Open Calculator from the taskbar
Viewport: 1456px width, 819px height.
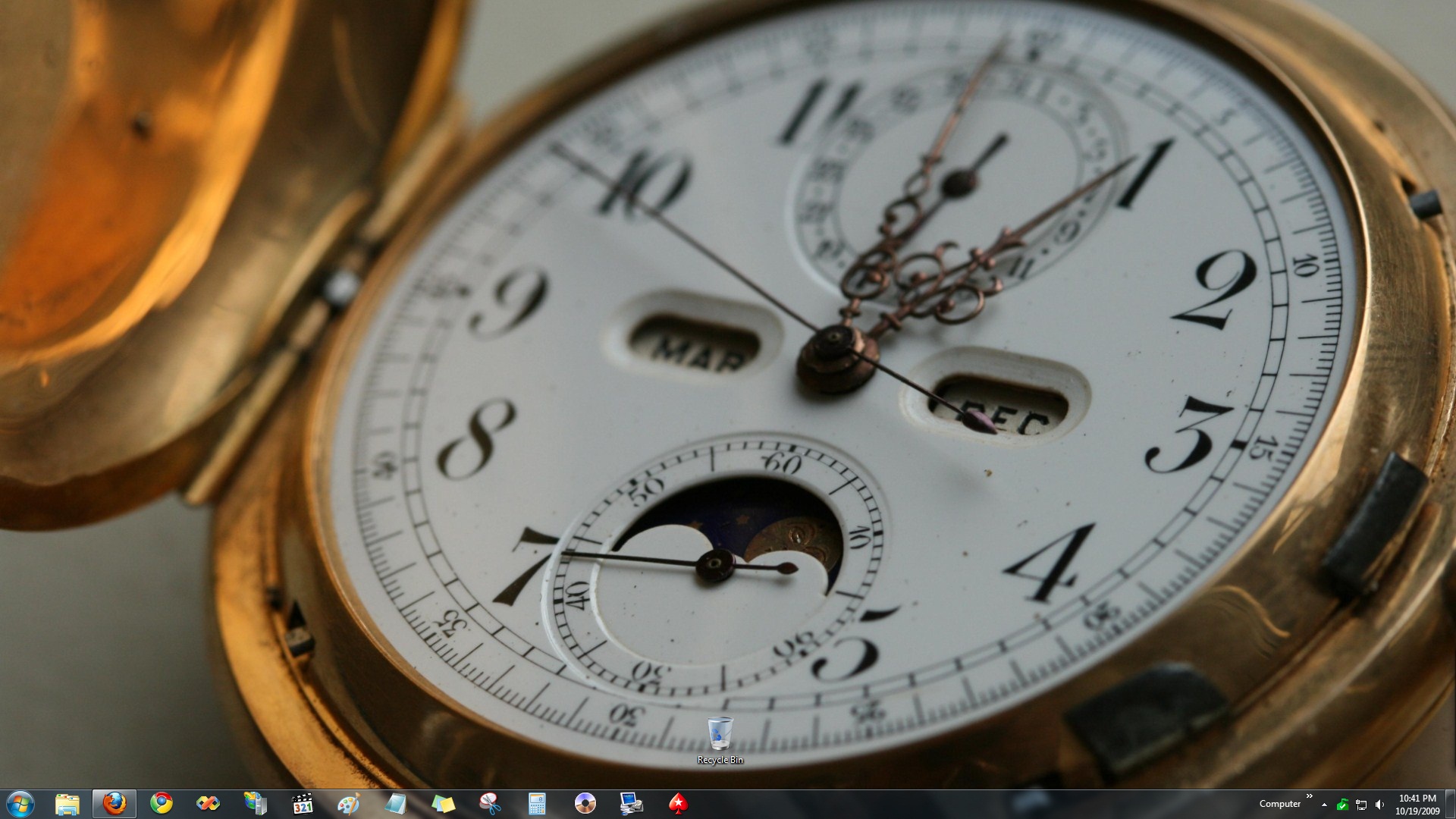click(537, 803)
